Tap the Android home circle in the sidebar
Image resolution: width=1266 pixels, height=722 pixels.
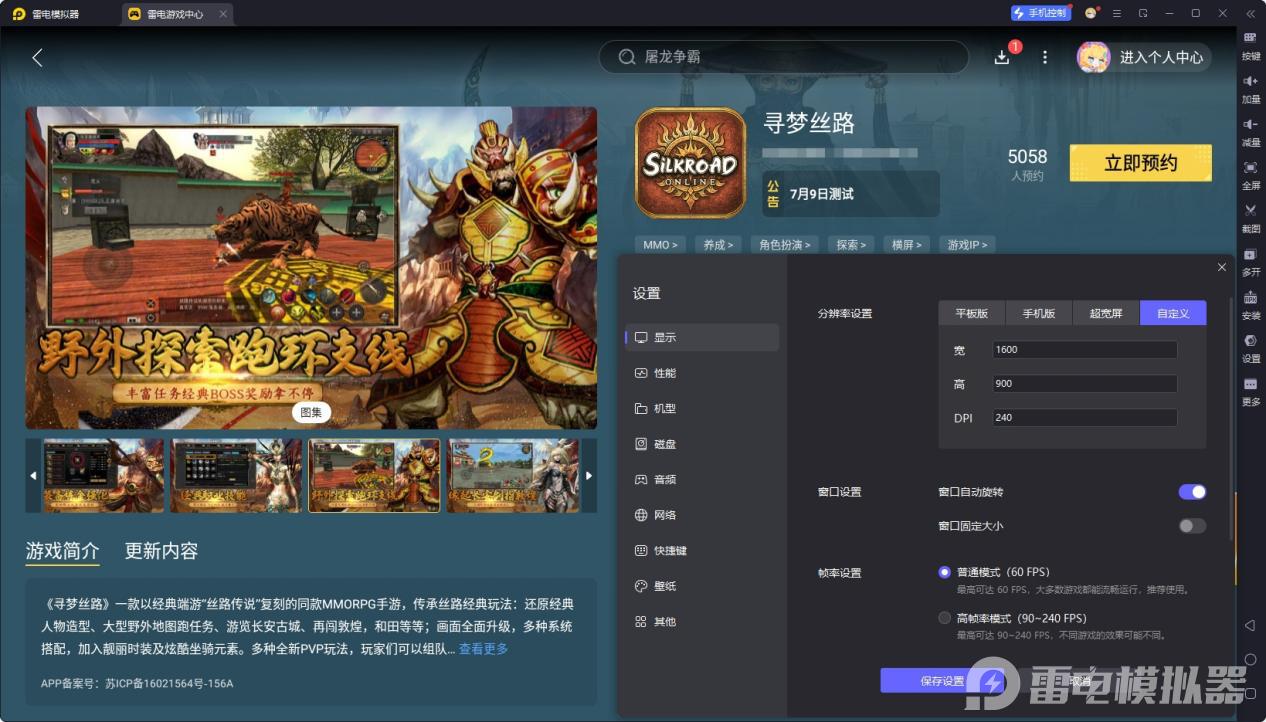[x=1250, y=660]
